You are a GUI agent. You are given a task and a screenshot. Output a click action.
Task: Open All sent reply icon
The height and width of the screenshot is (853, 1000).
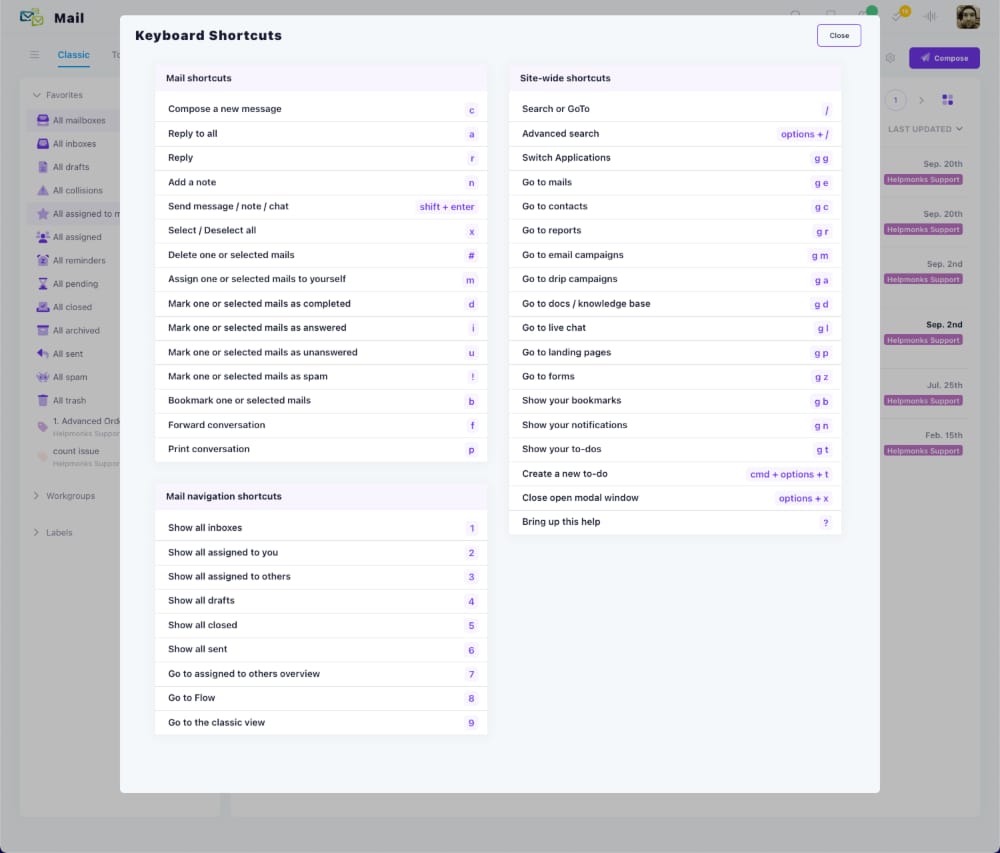click(43, 354)
